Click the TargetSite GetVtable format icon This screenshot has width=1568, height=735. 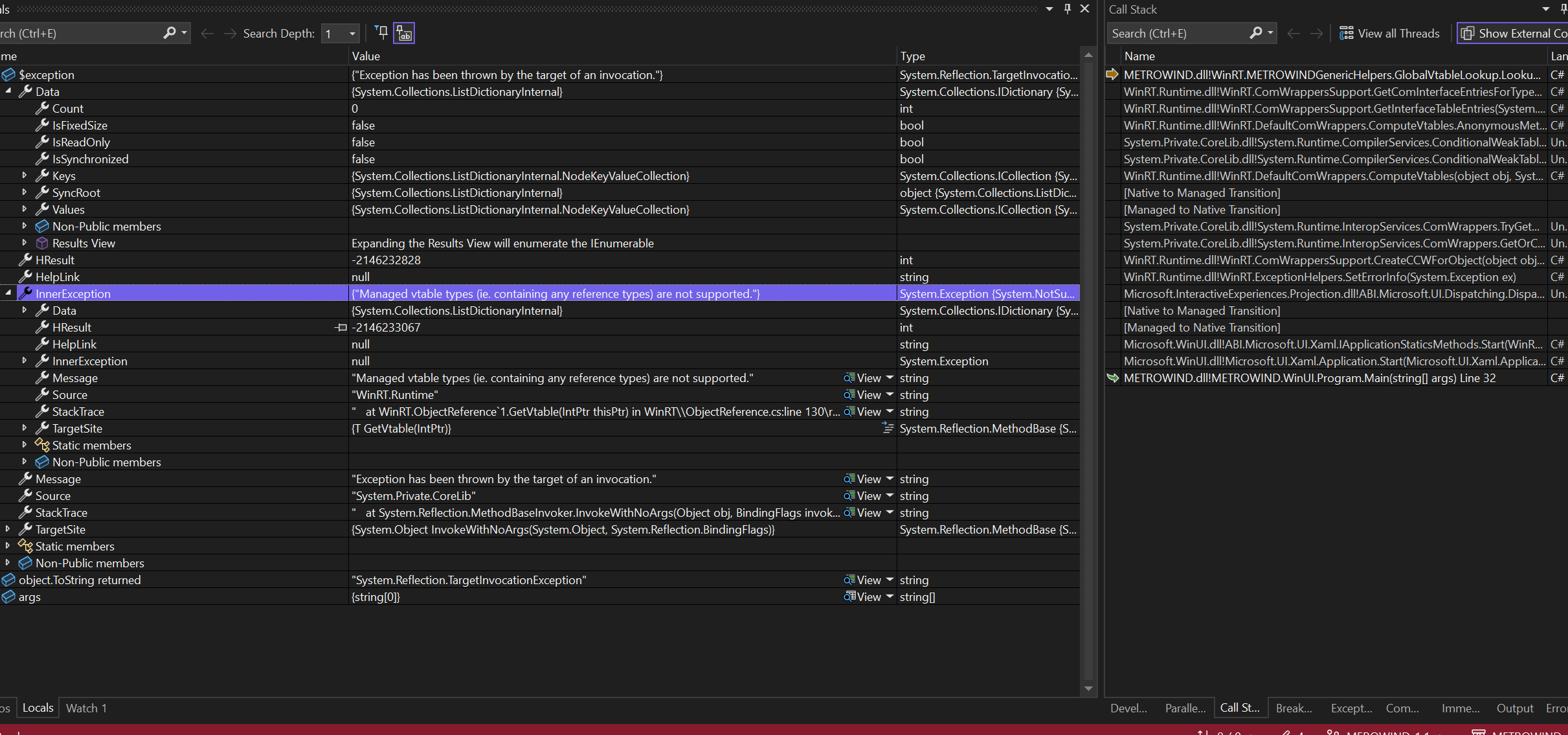[888, 428]
